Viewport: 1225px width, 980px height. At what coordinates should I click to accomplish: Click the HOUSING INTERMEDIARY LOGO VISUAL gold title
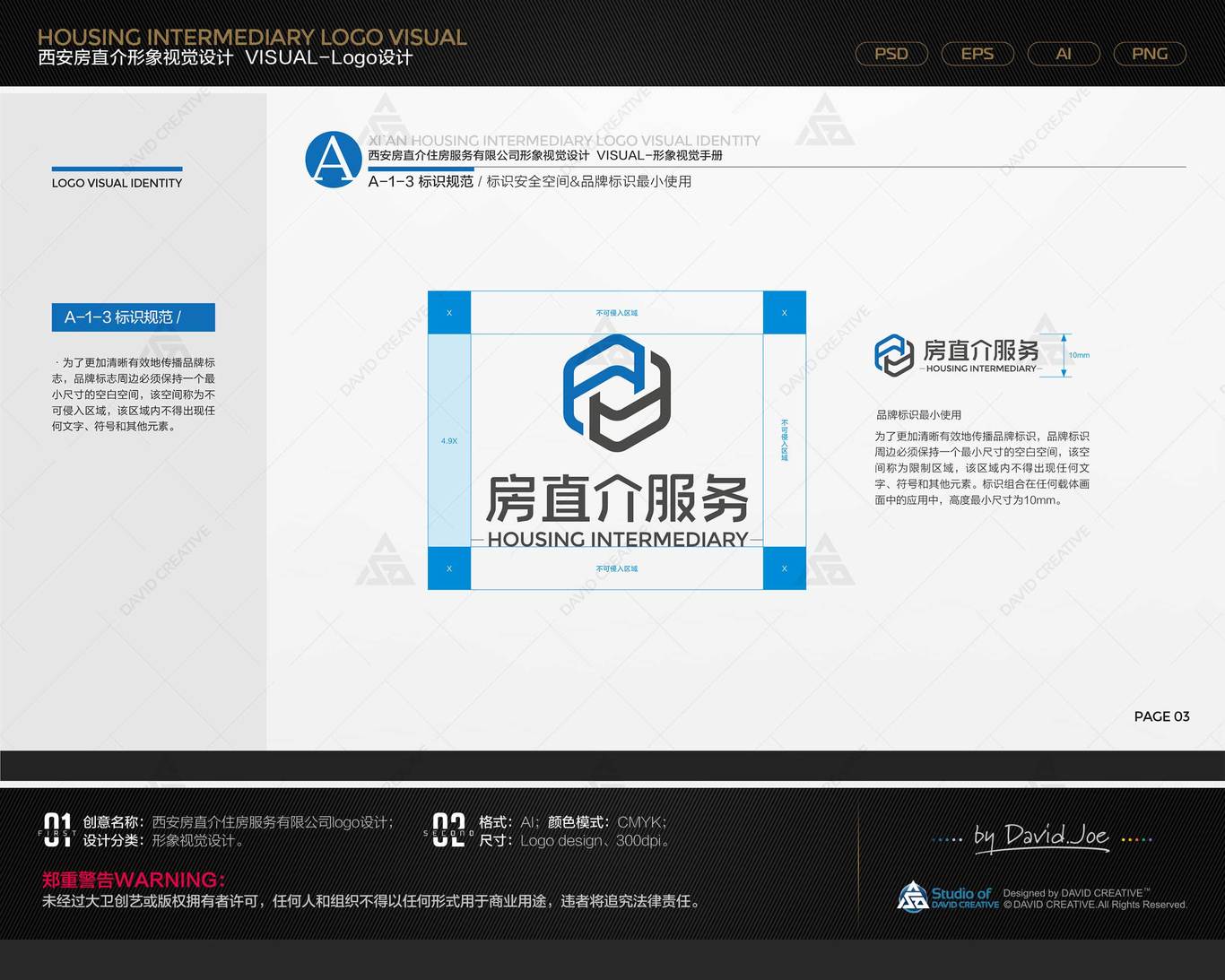tap(252, 37)
